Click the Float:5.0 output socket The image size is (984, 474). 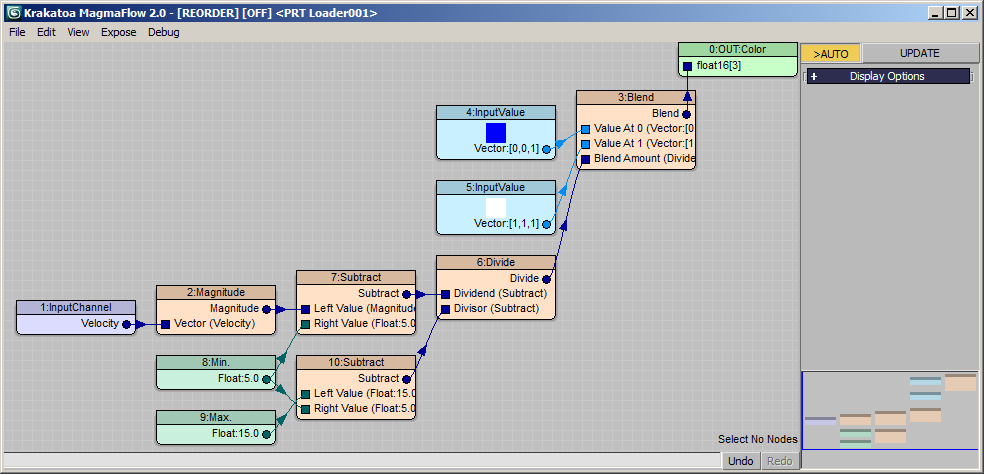(266, 379)
